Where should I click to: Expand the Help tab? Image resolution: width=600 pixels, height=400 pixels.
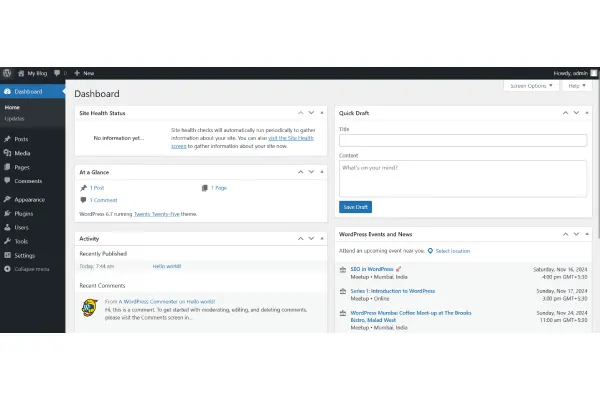pyautogui.click(x=575, y=86)
